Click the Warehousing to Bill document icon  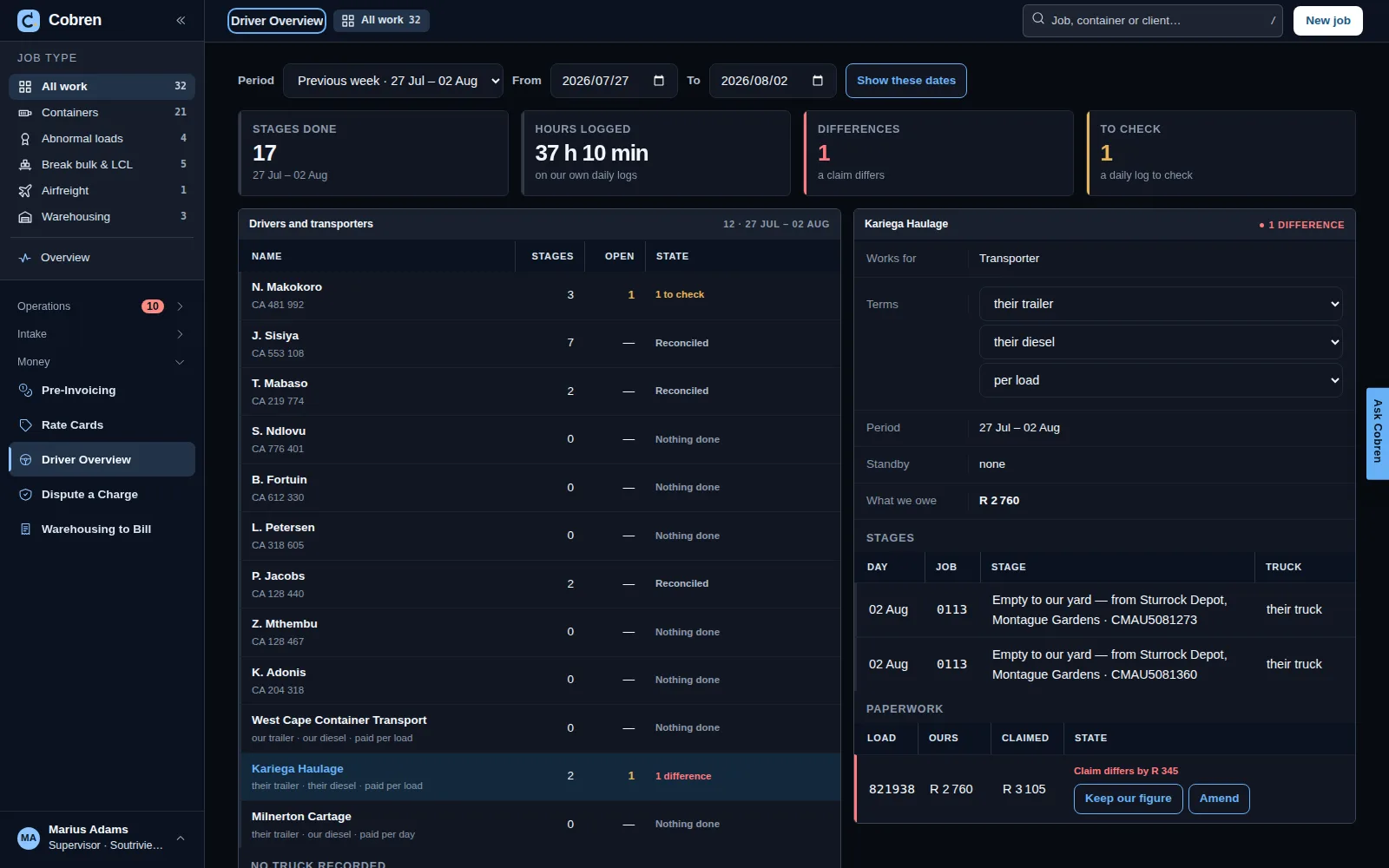click(25, 529)
